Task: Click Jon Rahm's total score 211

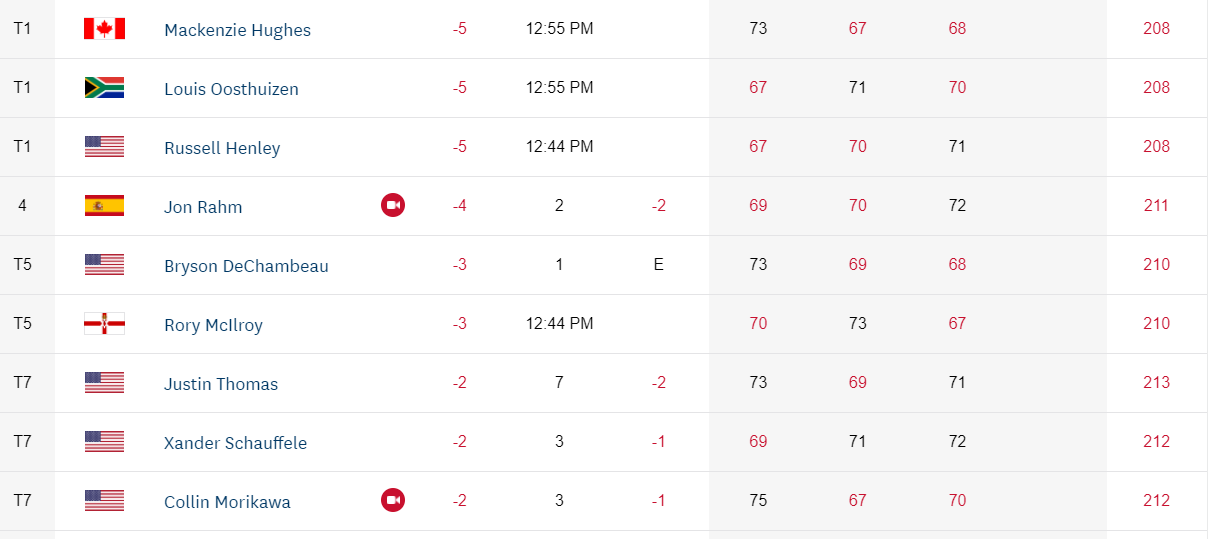Action: 1156,206
